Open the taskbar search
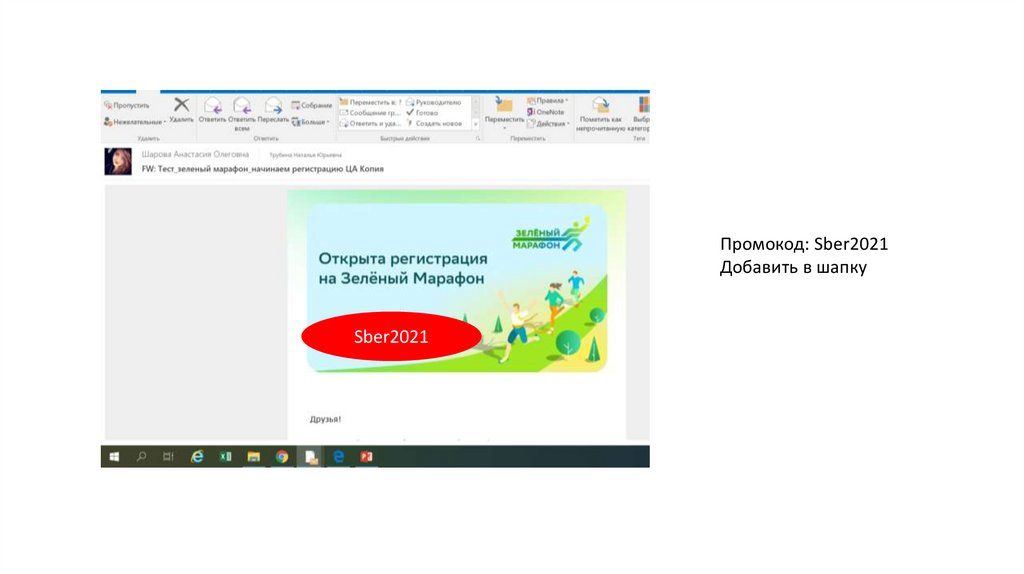The height and width of the screenshot is (574, 1024). point(141,456)
